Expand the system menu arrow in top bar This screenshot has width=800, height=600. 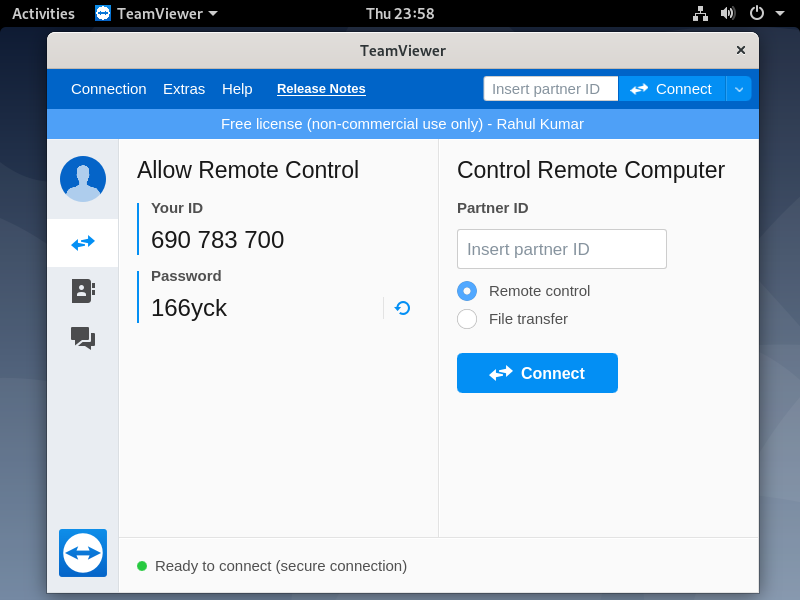click(780, 13)
